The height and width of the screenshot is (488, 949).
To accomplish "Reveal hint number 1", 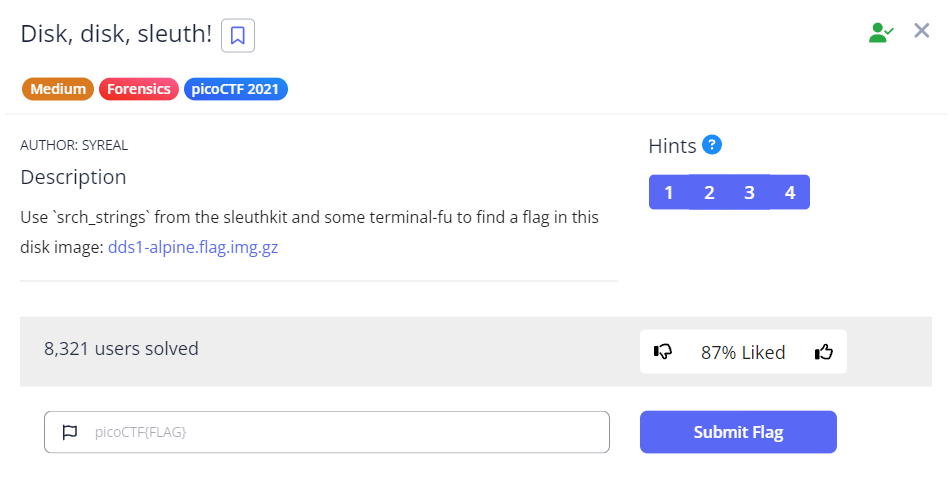I will click(668, 193).
